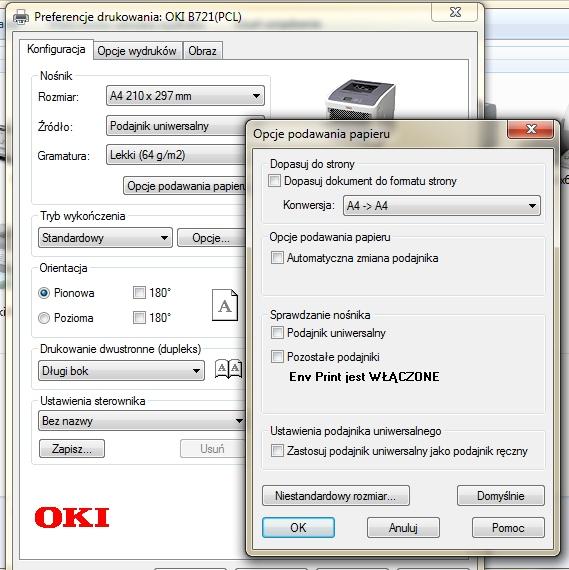Click the Pomoc button
This screenshot has width=569, height=570.
[x=508, y=527]
